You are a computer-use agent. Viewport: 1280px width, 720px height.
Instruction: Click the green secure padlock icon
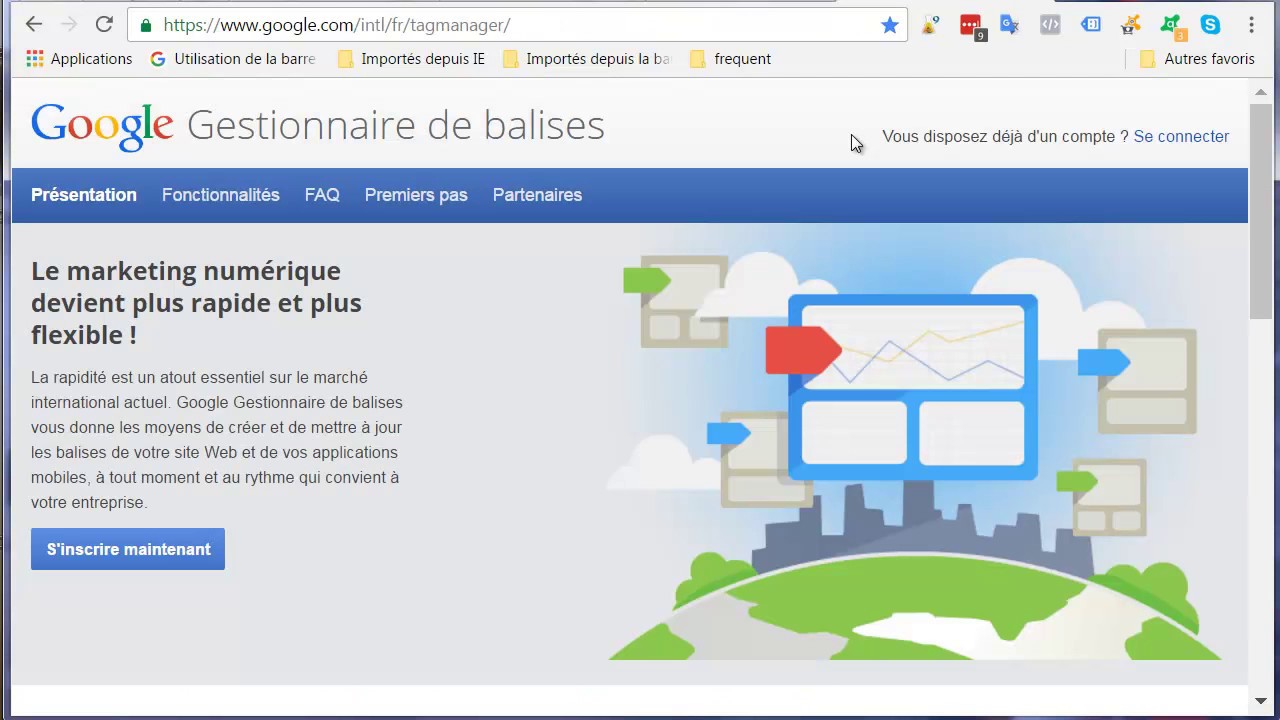pyautogui.click(x=146, y=25)
